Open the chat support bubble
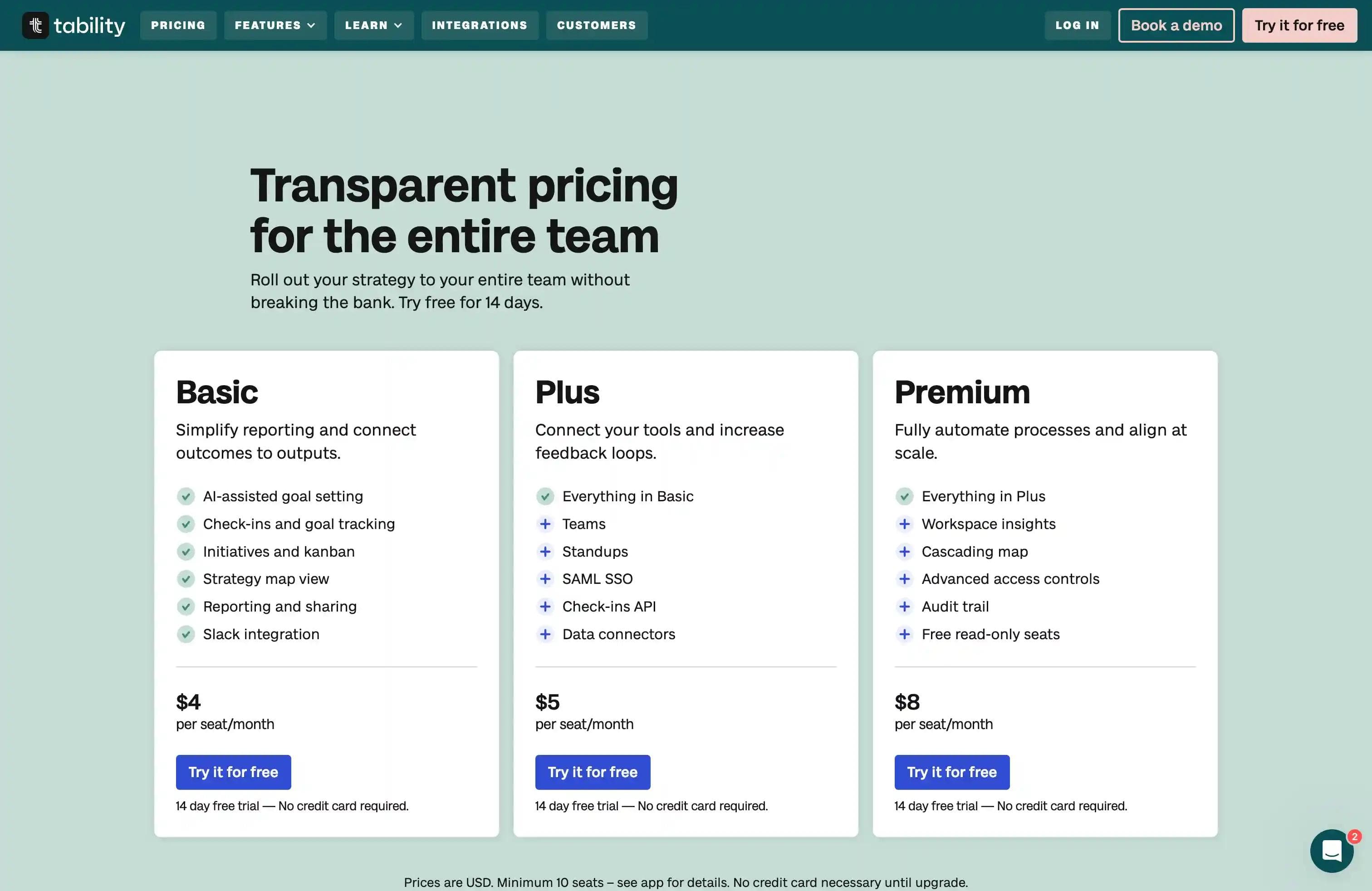 pyautogui.click(x=1331, y=851)
